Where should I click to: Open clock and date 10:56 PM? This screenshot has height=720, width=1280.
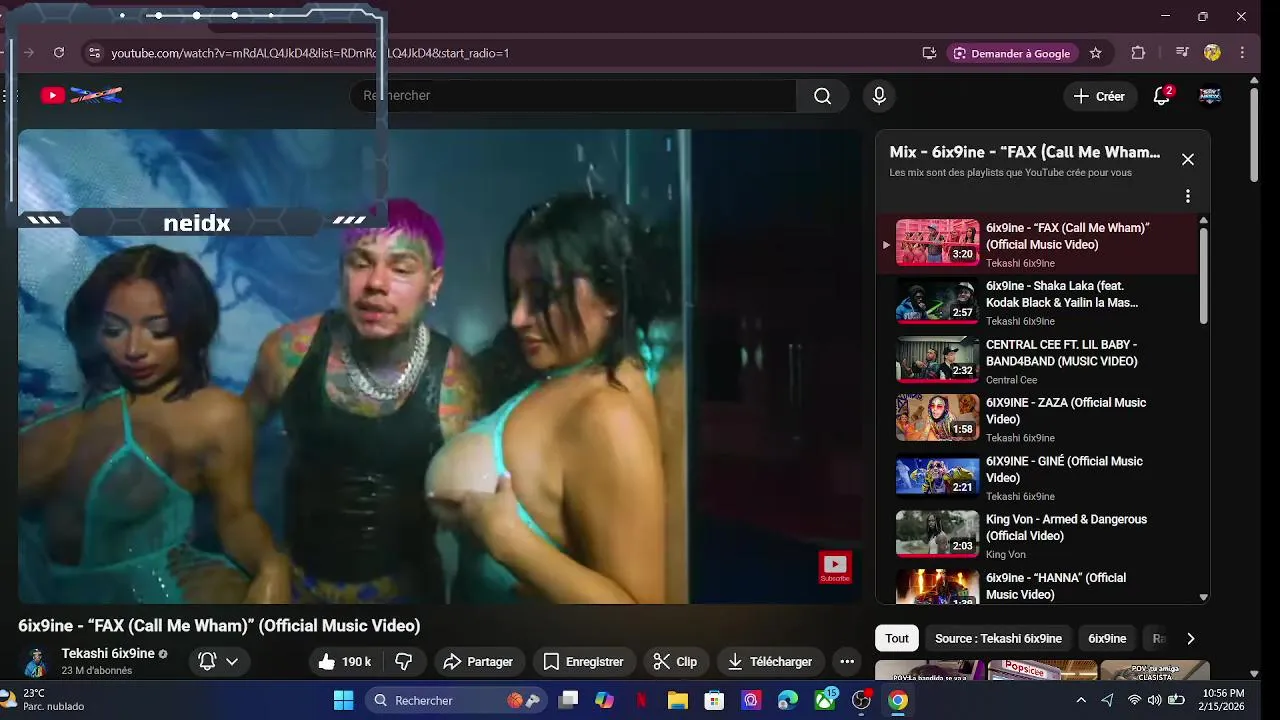pos(1224,700)
